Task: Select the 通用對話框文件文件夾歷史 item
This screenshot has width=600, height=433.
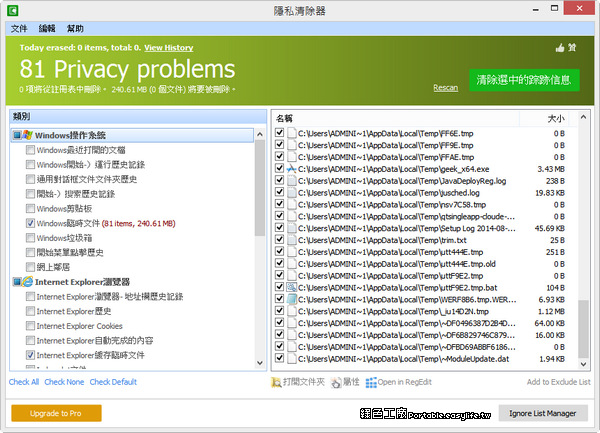Action: tap(86, 179)
